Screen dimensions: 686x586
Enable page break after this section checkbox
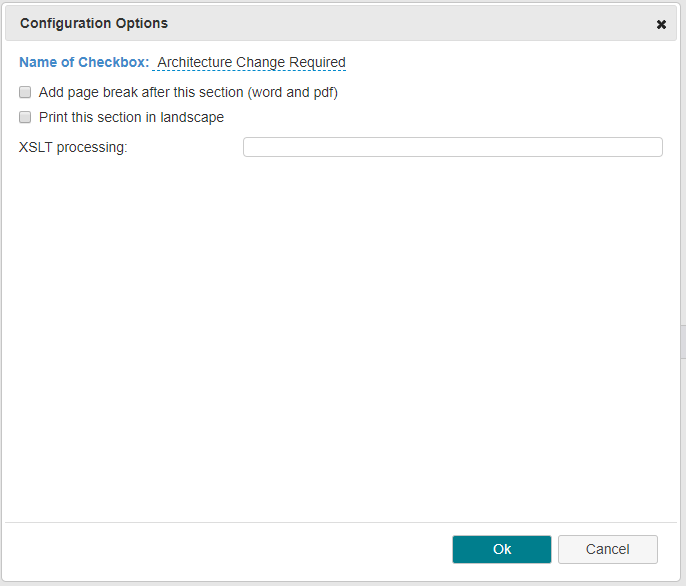point(25,92)
